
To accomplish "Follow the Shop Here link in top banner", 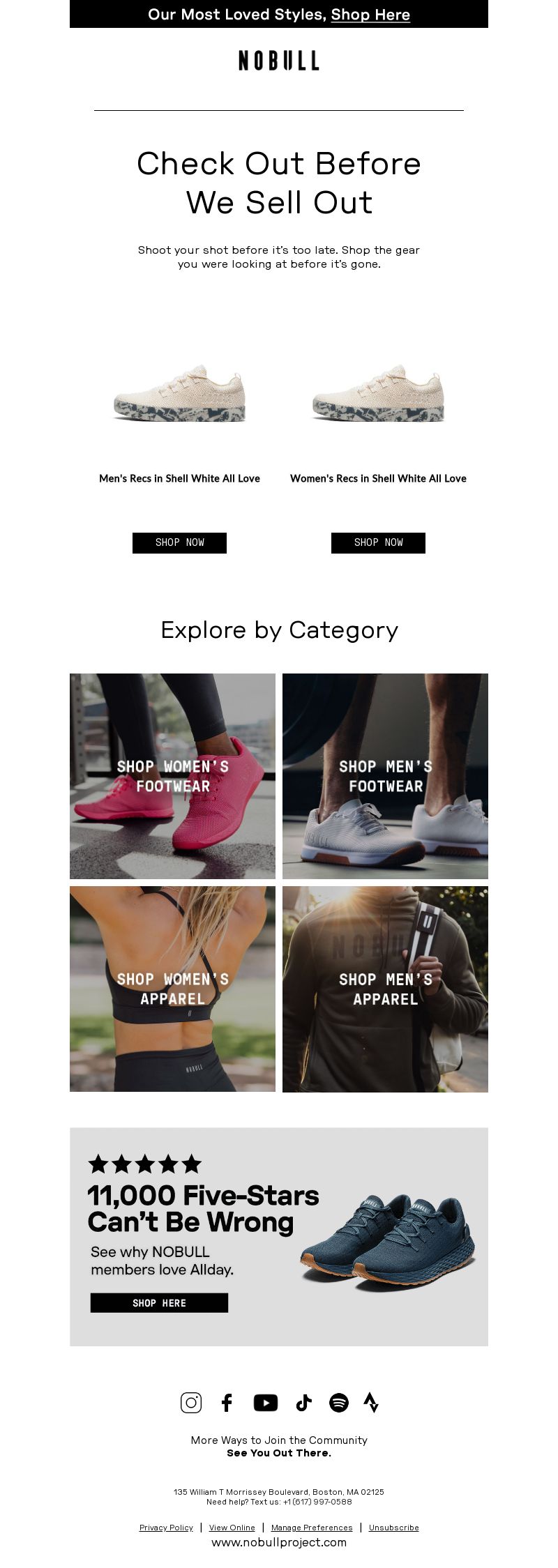I will (x=370, y=15).
